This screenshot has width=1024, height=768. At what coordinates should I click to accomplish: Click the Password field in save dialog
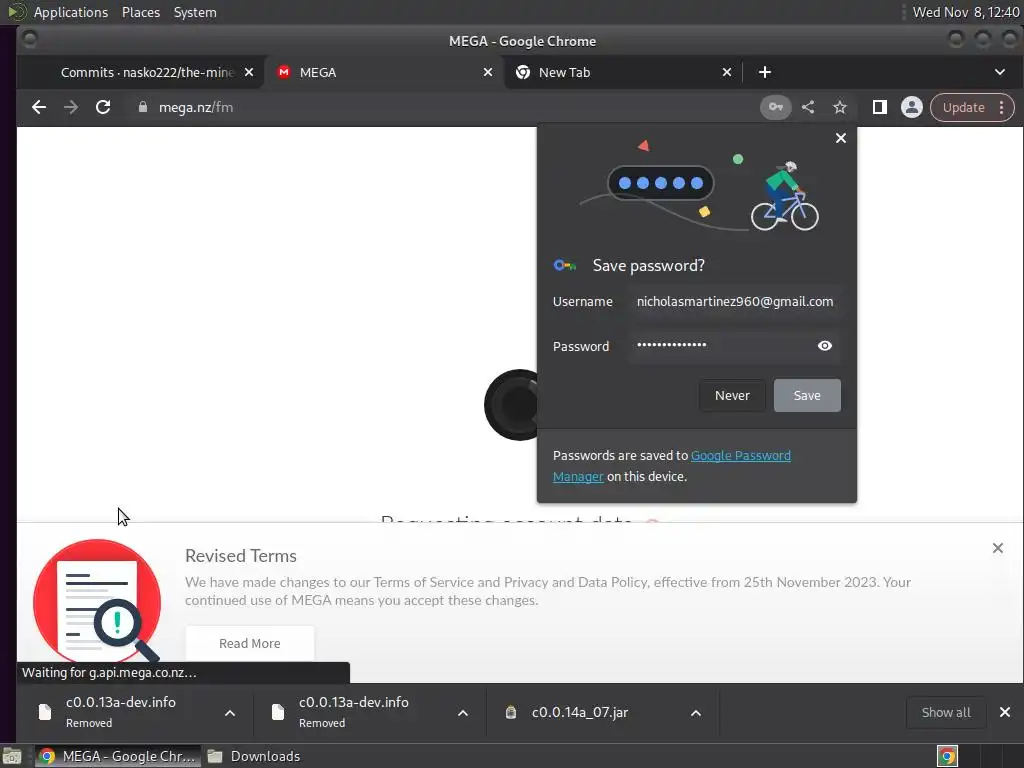point(735,346)
